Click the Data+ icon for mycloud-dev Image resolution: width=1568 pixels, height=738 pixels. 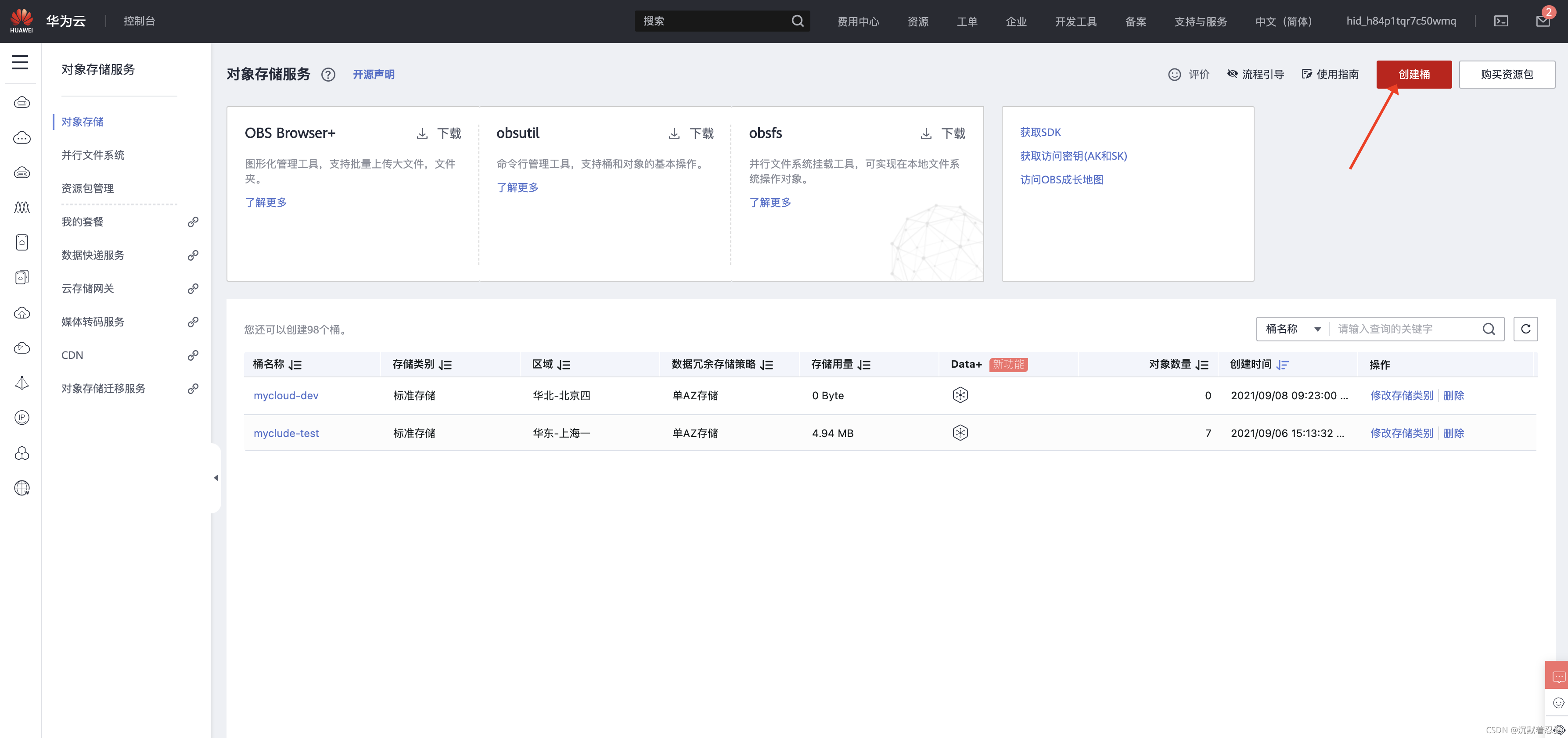tap(960, 395)
